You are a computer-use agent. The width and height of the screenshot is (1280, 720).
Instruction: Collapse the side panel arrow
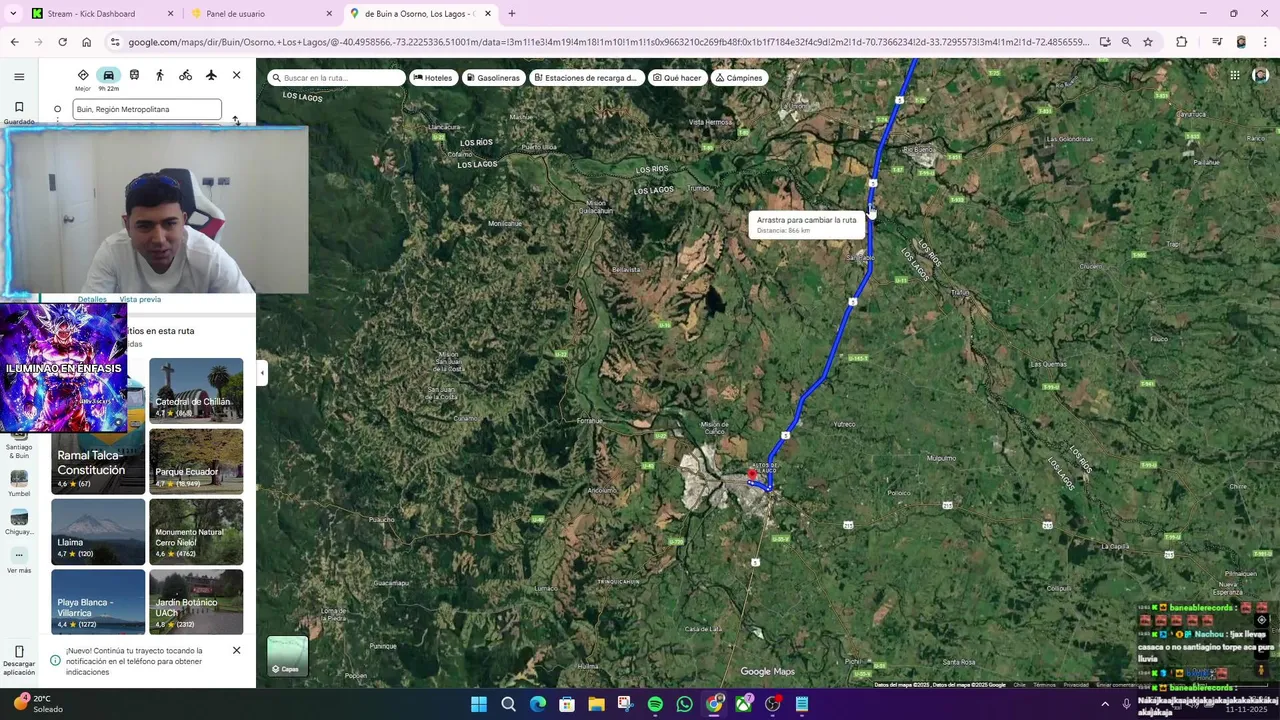coord(262,373)
